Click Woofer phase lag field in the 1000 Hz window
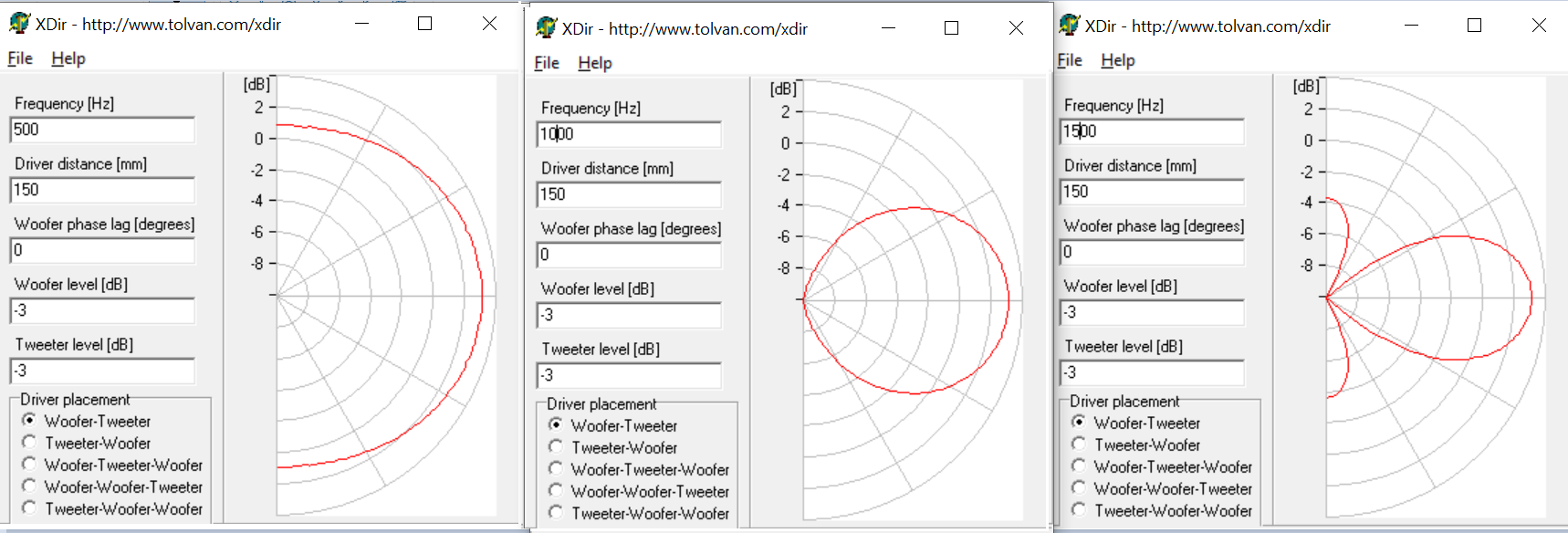This screenshot has width=1568, height=533. tap(629, 255)
